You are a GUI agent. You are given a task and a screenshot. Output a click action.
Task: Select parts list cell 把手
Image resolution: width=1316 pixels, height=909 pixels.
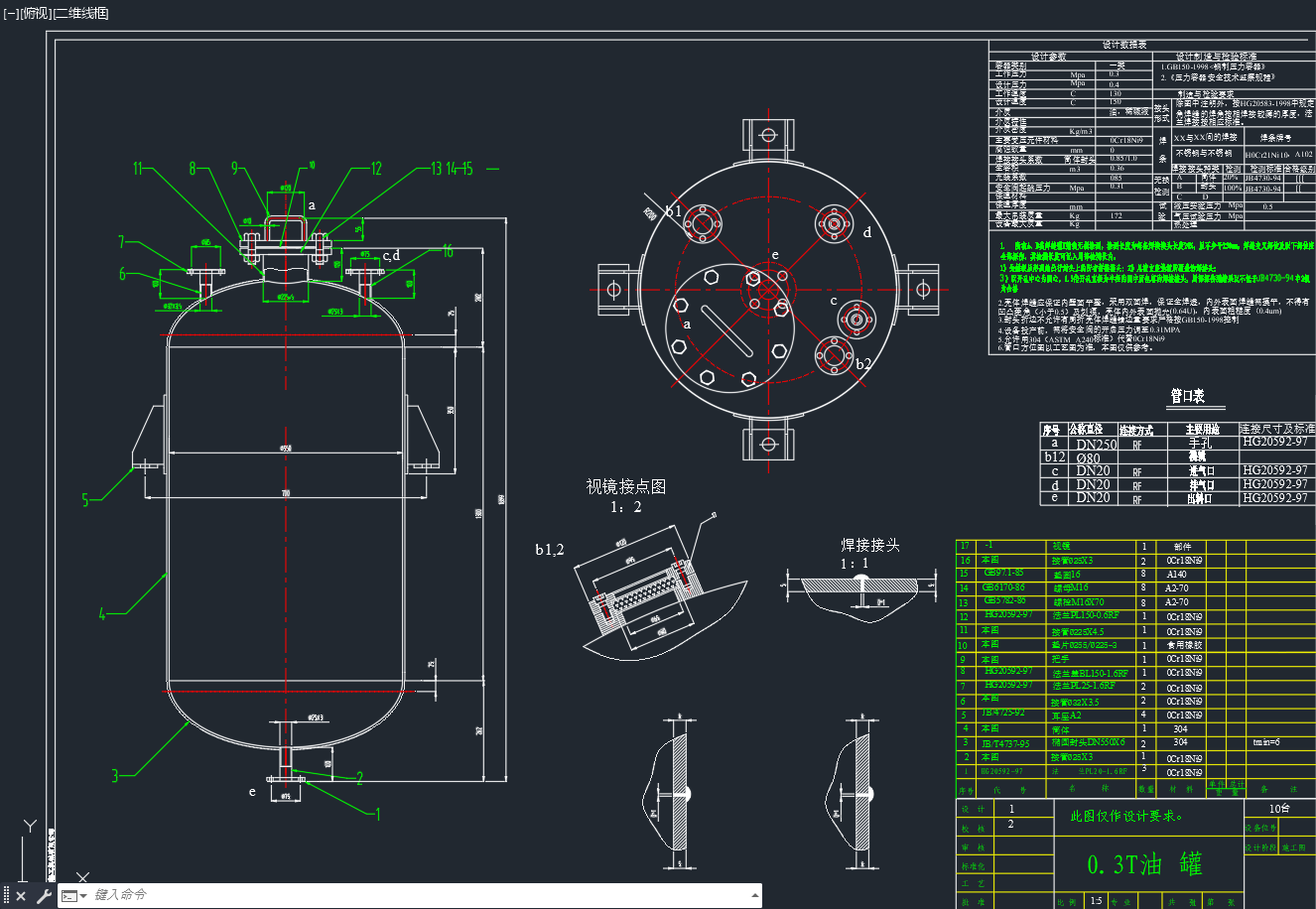(x=1061, y=659)
